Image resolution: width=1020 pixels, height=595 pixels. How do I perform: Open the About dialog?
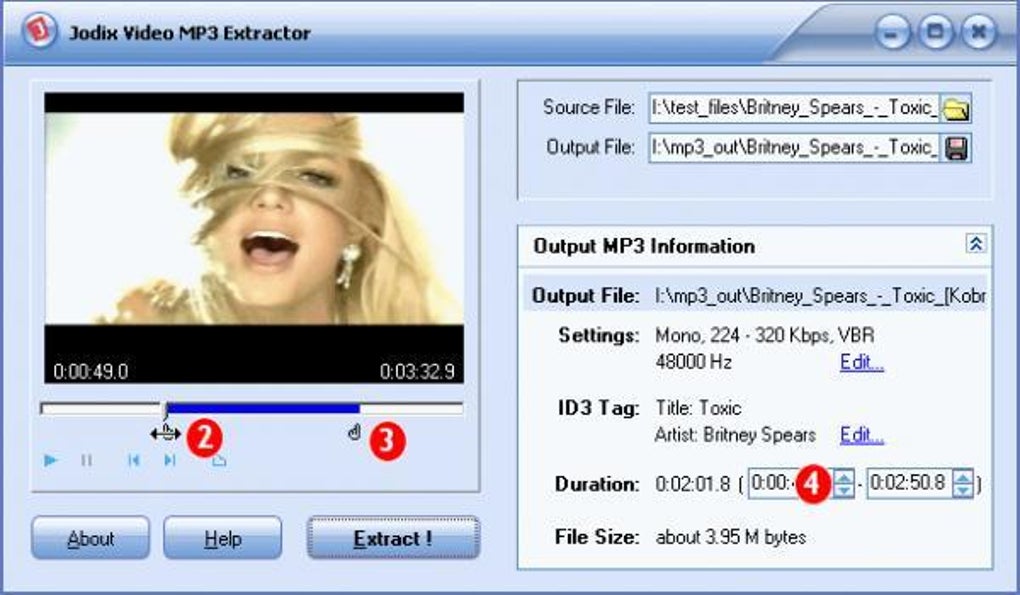pyautogui.click(x=90, y=538)
